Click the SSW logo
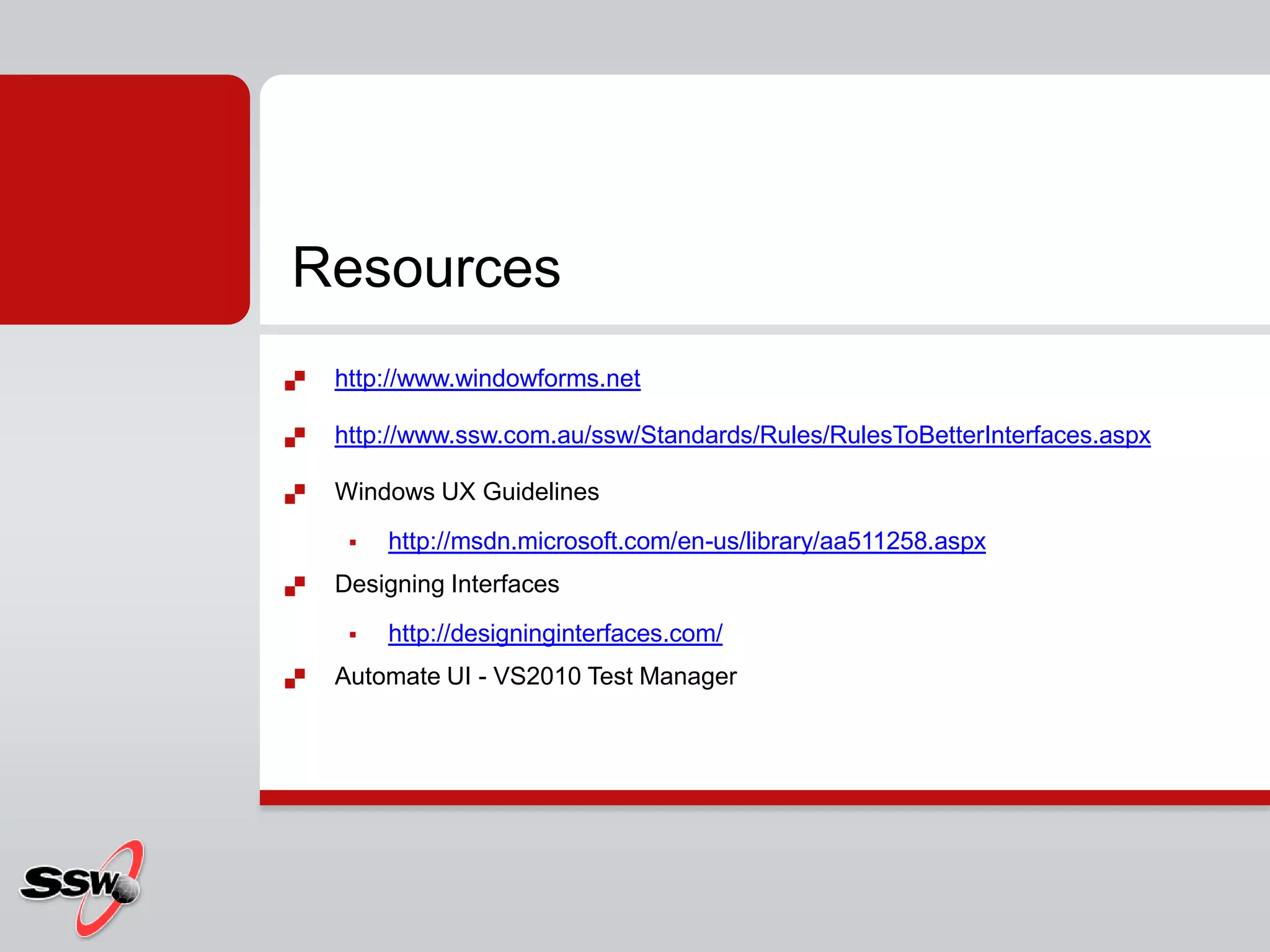 point(82,888)
